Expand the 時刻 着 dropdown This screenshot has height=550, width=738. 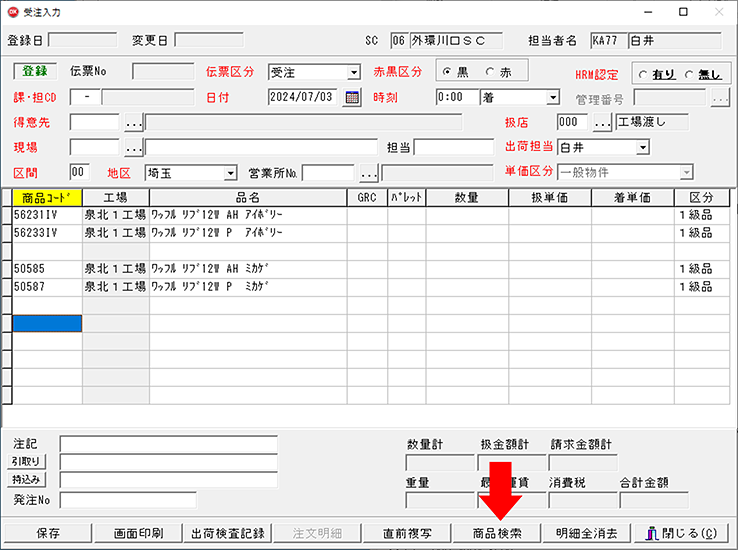point(553,97)
